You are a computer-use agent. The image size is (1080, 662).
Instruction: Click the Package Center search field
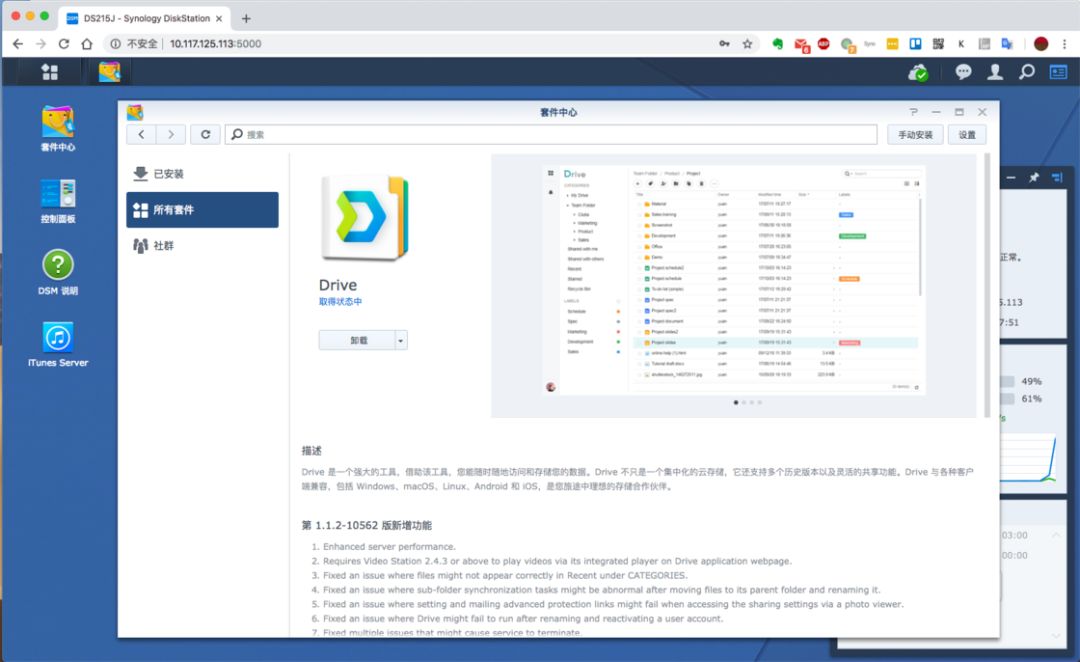pos(551,134)
